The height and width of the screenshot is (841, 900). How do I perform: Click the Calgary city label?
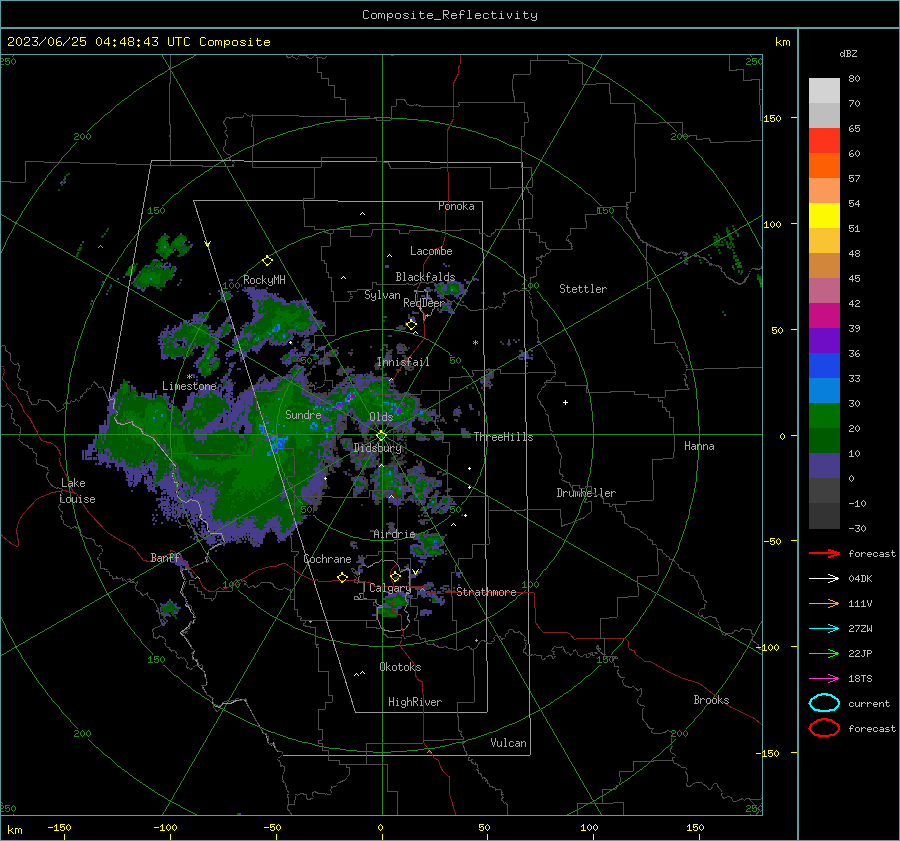390,588
